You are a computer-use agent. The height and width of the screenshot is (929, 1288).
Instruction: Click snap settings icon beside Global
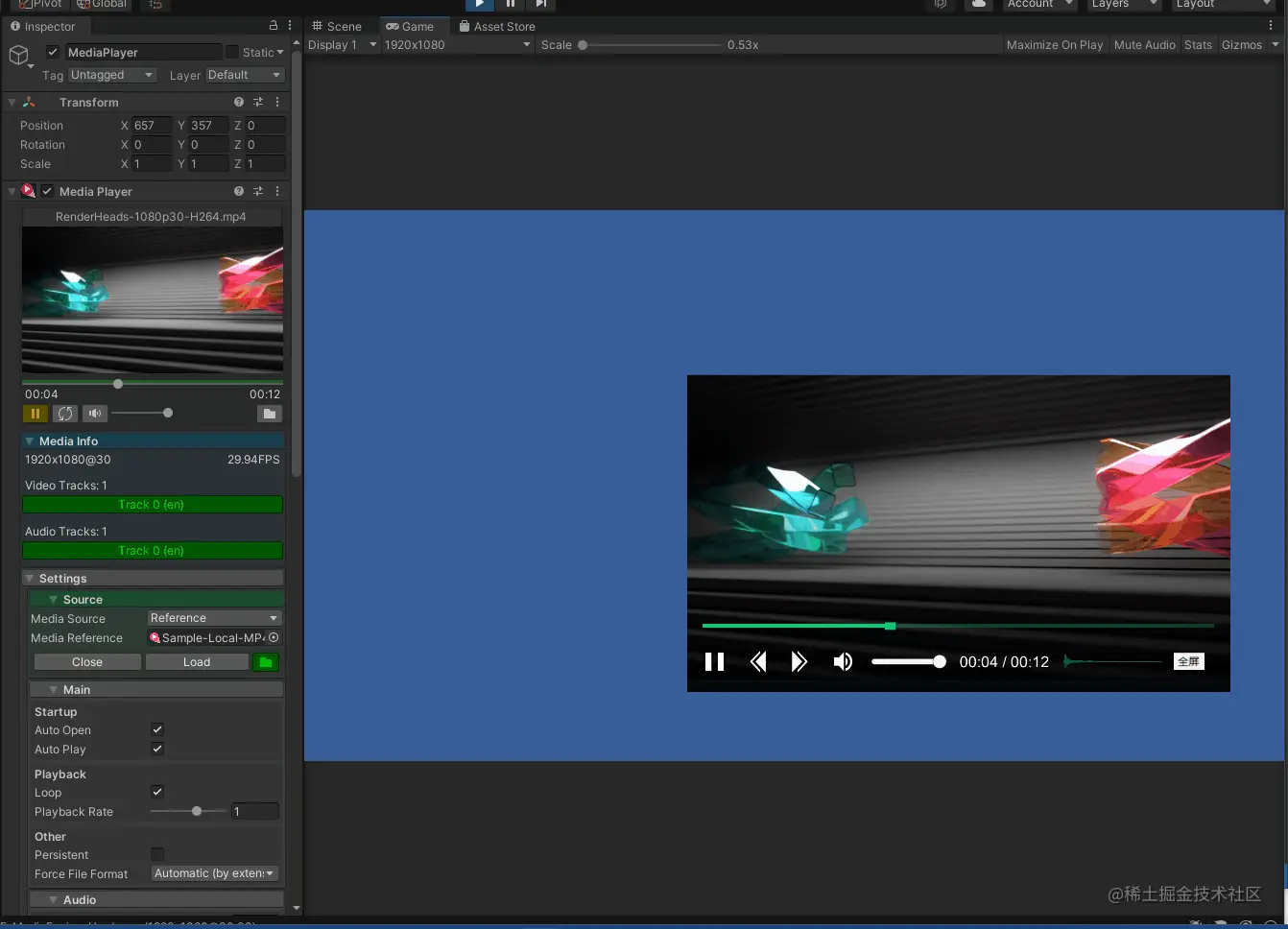click(155, 4)
